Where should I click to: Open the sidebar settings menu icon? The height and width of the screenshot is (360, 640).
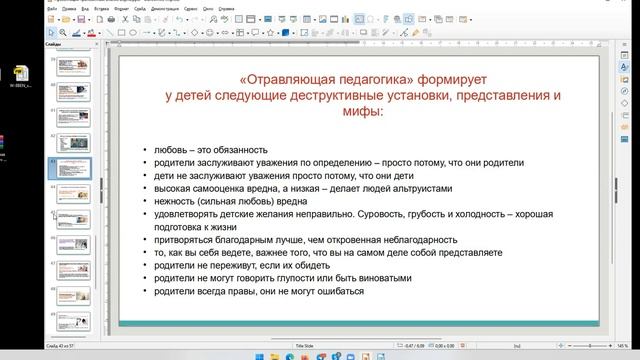click(624, 44)
